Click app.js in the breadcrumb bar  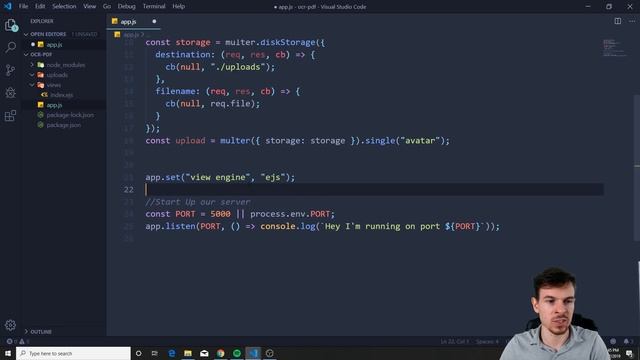point(131,35)
